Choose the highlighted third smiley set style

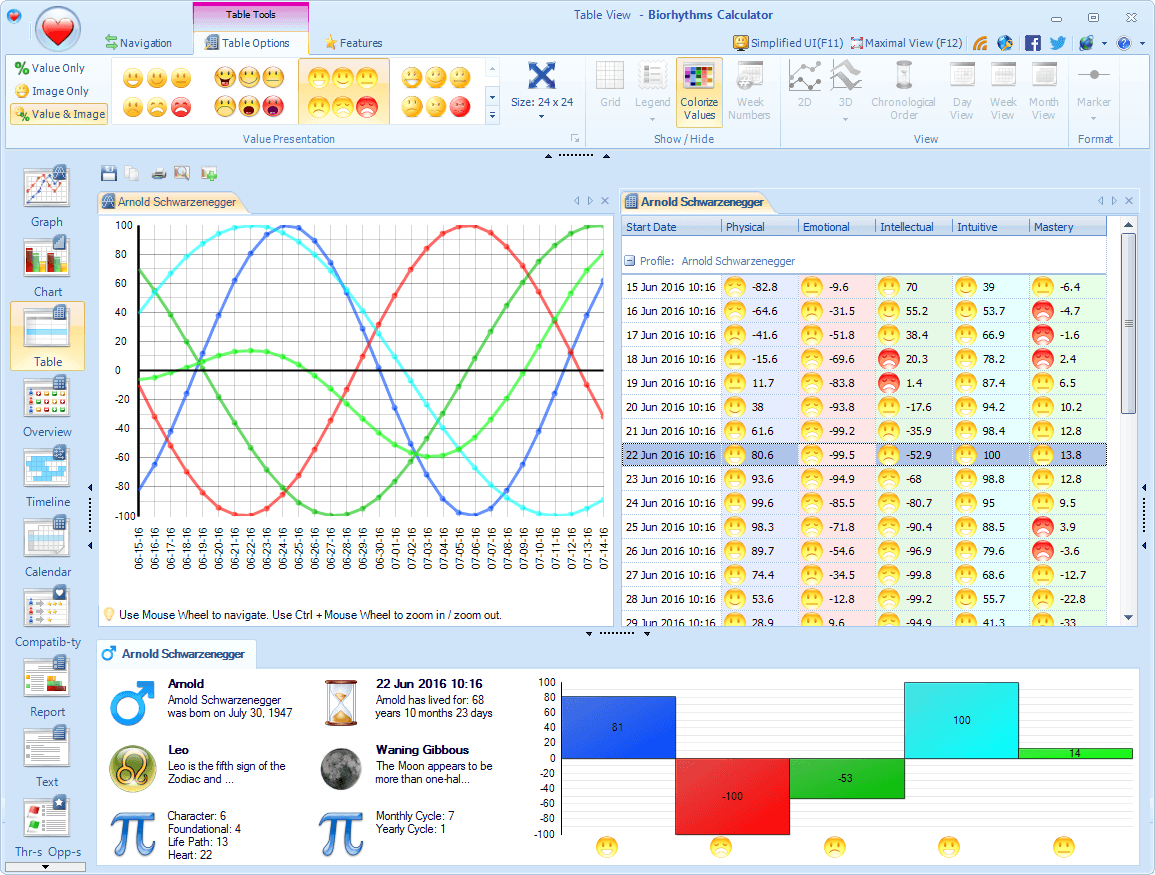tap(343, 91)
